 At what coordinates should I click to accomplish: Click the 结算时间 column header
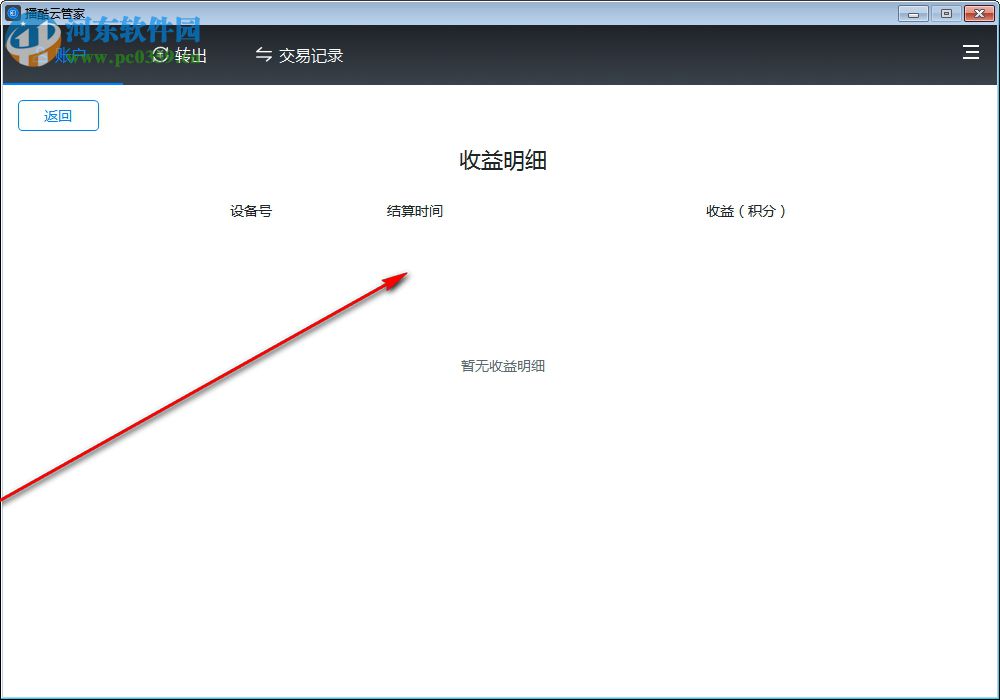pos(416,211)
